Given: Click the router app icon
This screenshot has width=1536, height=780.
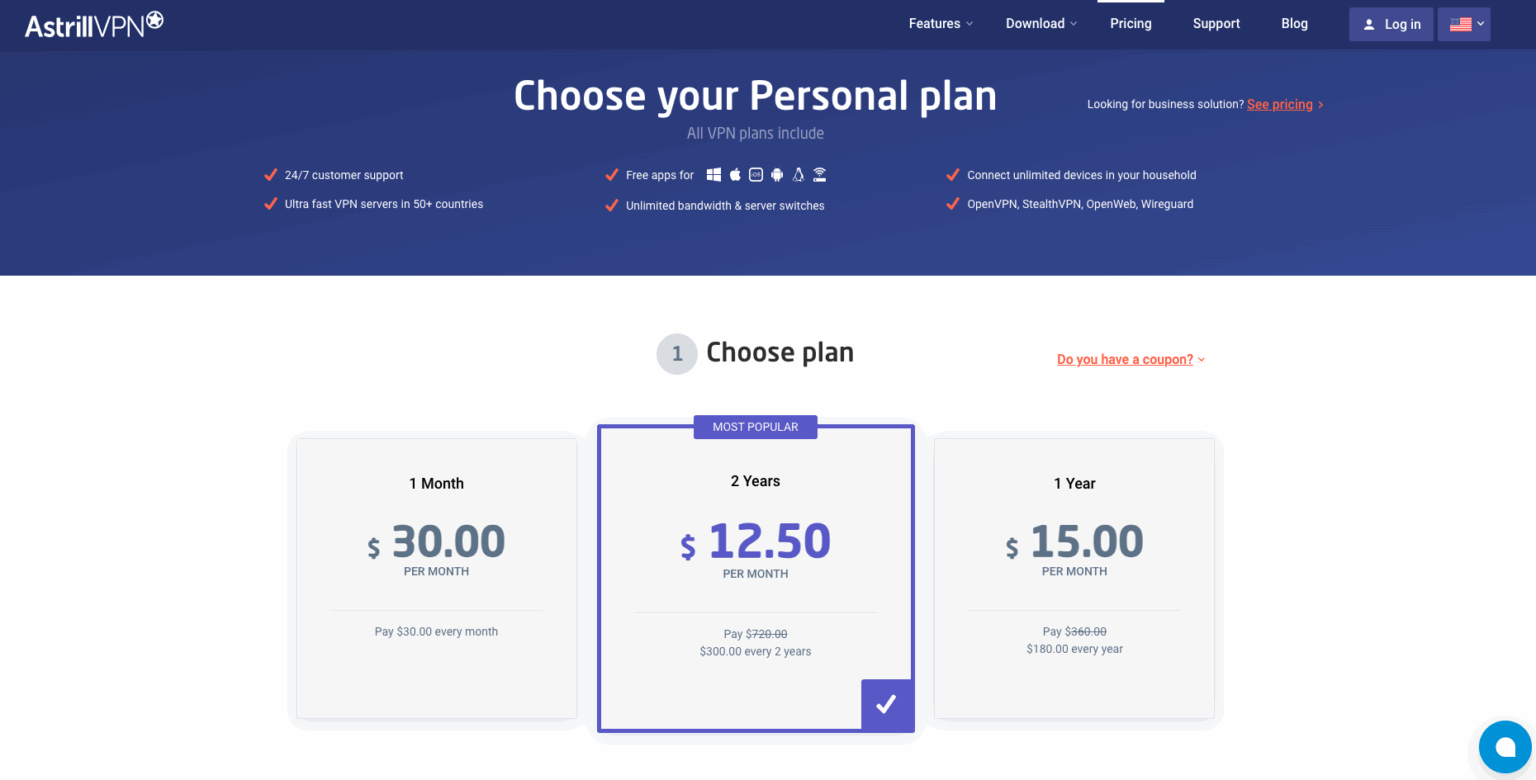Looking at the screenshot, I should click(x=819, y=174).
